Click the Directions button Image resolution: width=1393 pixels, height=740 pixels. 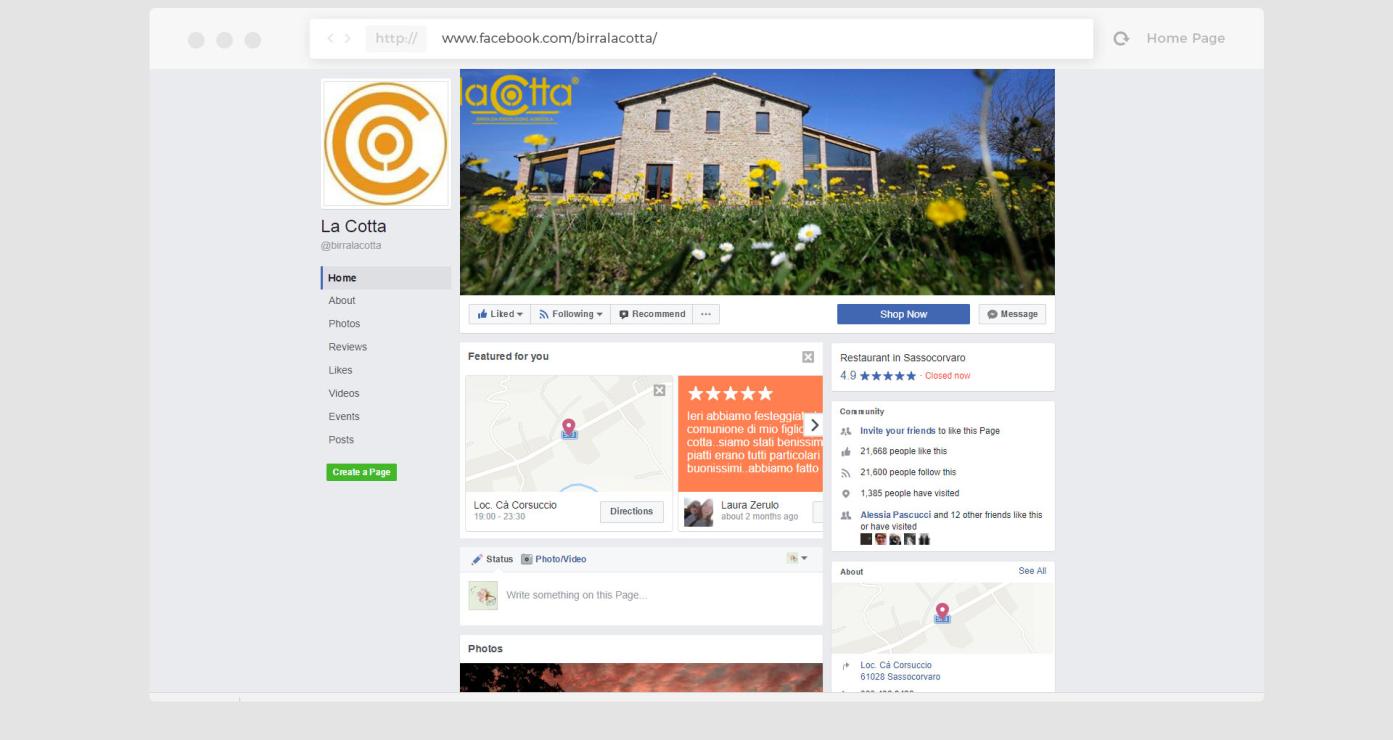pos(631,511)
